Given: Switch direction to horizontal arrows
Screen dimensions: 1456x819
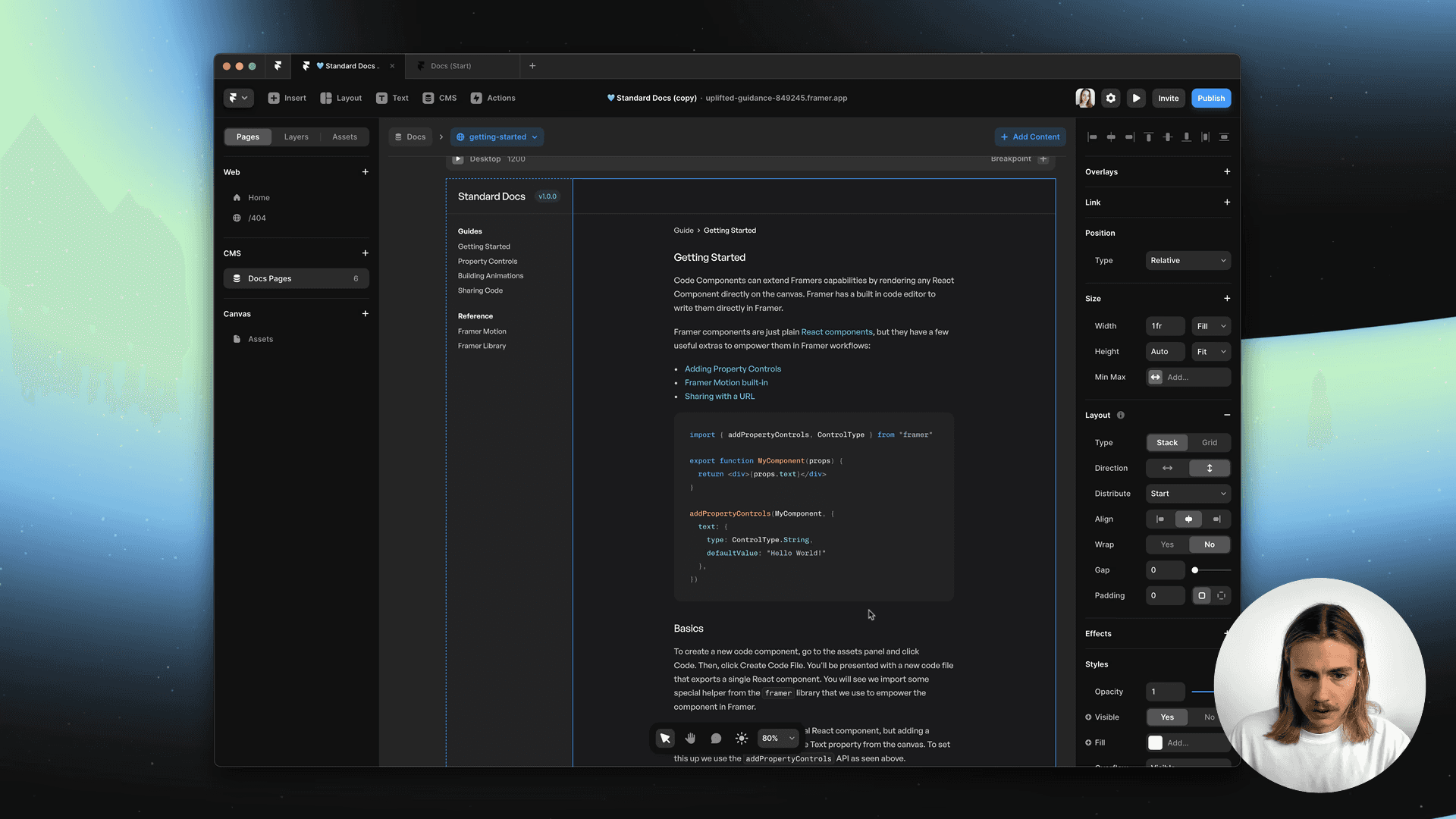Looking at the screenshot, I should point(1167,468).
